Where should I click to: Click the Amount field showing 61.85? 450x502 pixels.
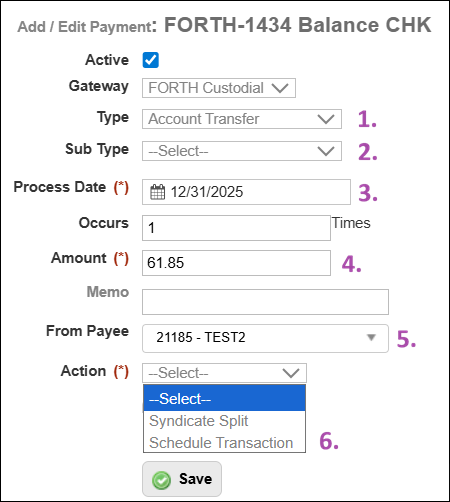pyautogui.click(x=236, y=263)
